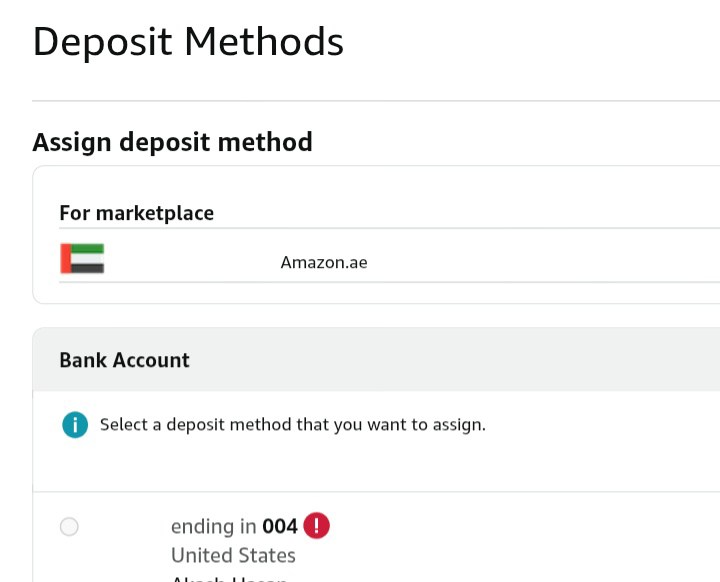Viewport: 720px width, 582px height.
Task: Click the Assign deposit method heading
Action: [172, 142]
